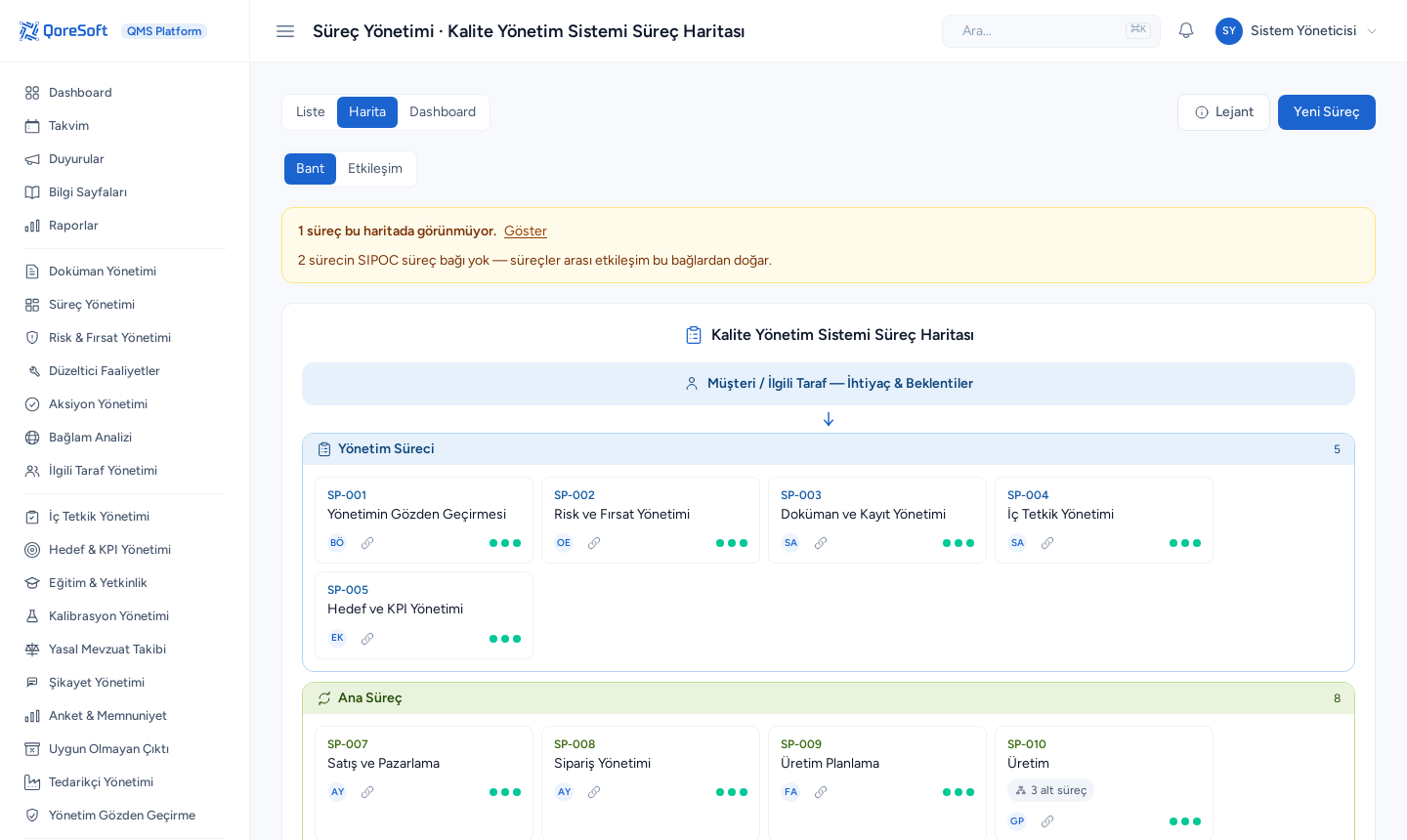Collapse the Yönetim Süreci band header
Viewport: 1407px width, 840px height.
click(x=829, y=449)
